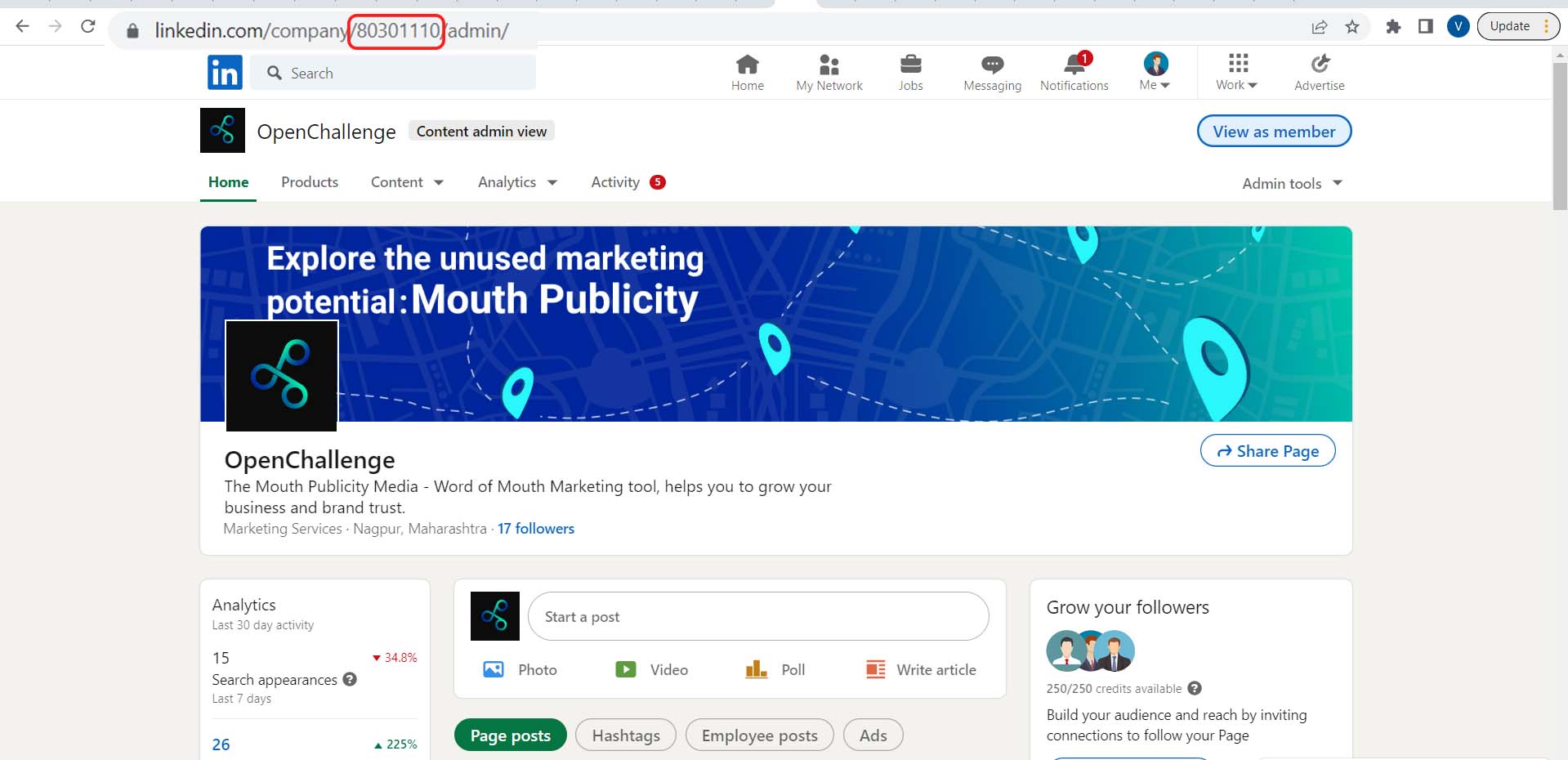
Task: Select the Home tab of the page
Action: coord(228,181)
